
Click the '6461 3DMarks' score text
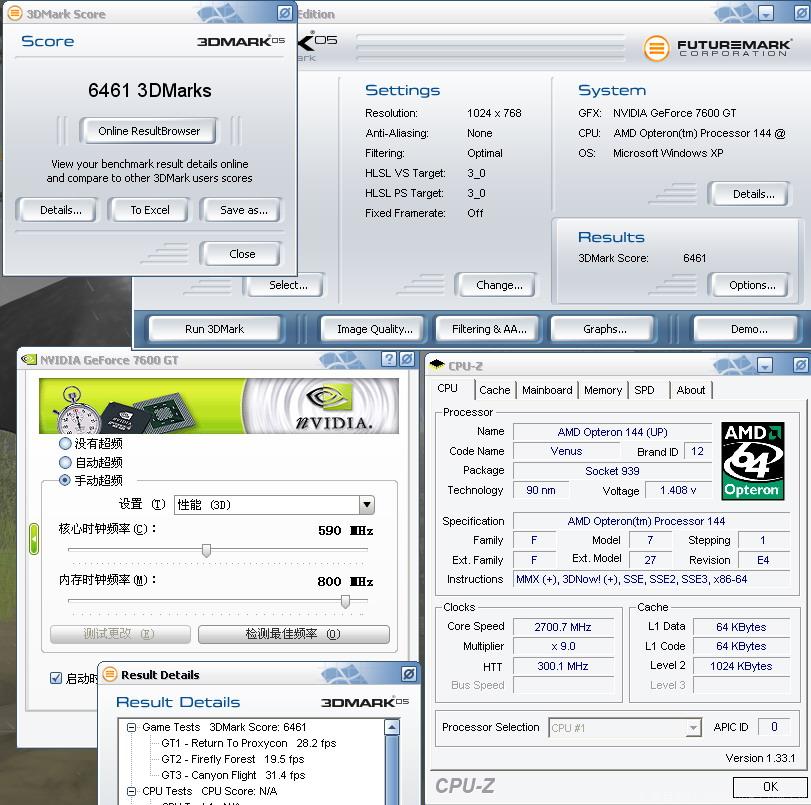(x=149, y=91)
